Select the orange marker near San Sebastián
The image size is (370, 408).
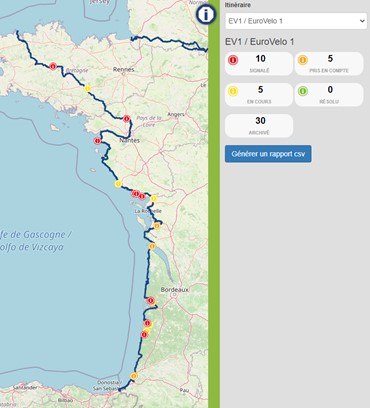(134, 376)
